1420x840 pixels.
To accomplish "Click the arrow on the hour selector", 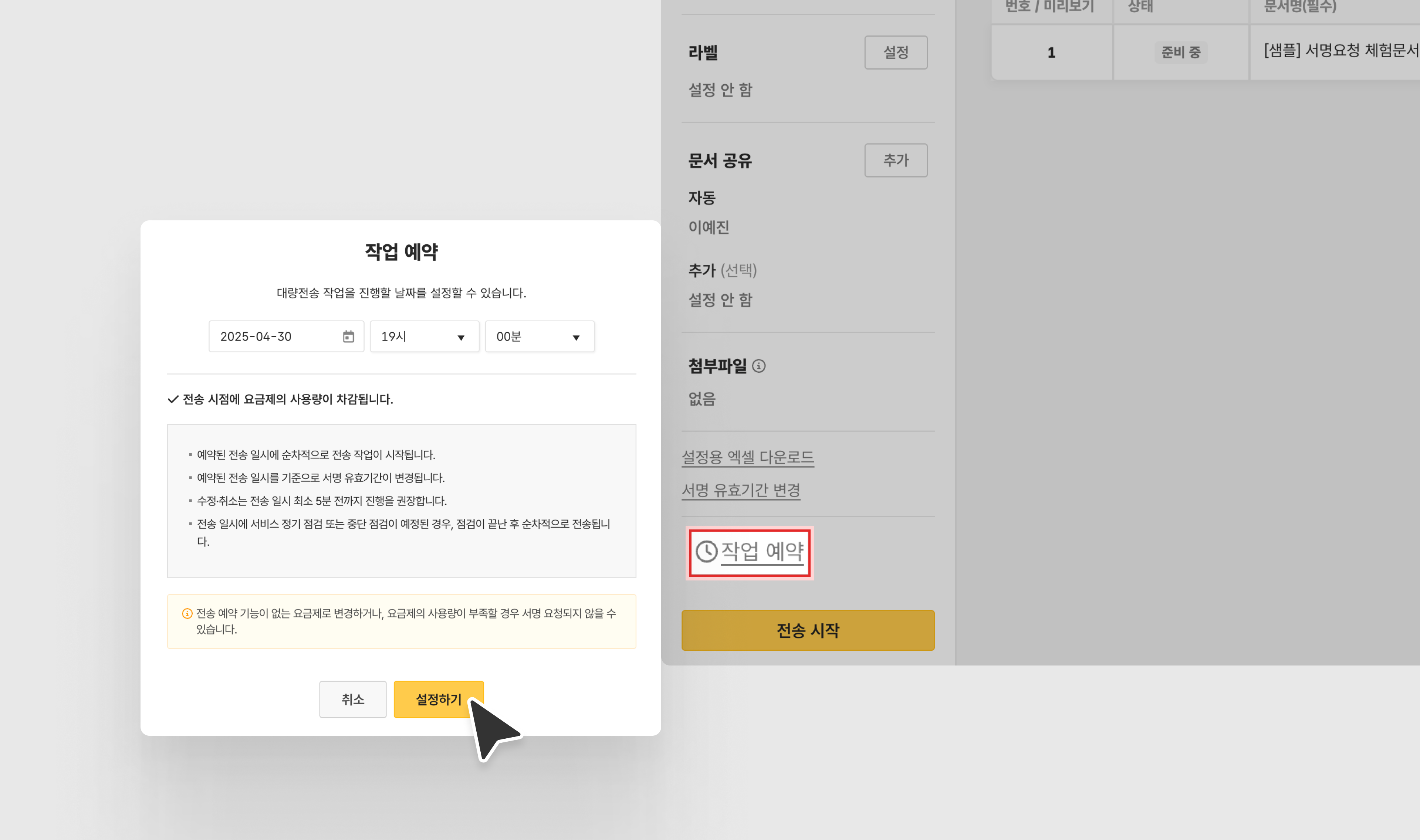I will pos(461,338).
